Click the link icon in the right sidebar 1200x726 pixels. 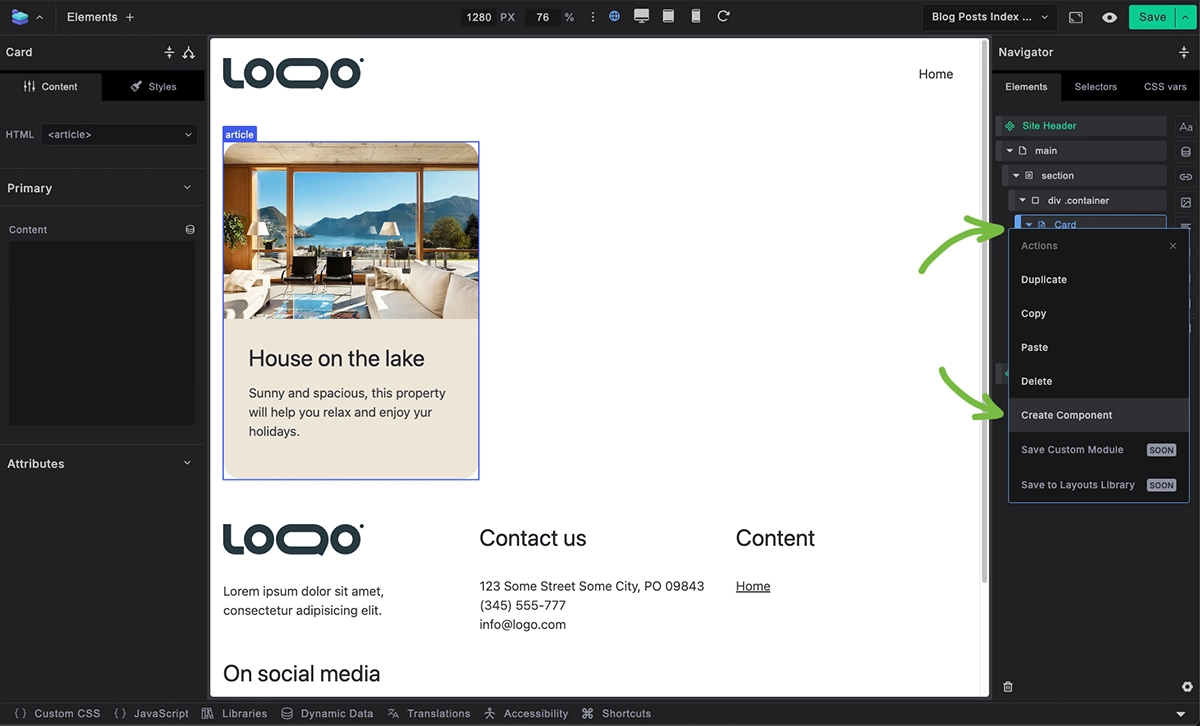[1186, 176]
